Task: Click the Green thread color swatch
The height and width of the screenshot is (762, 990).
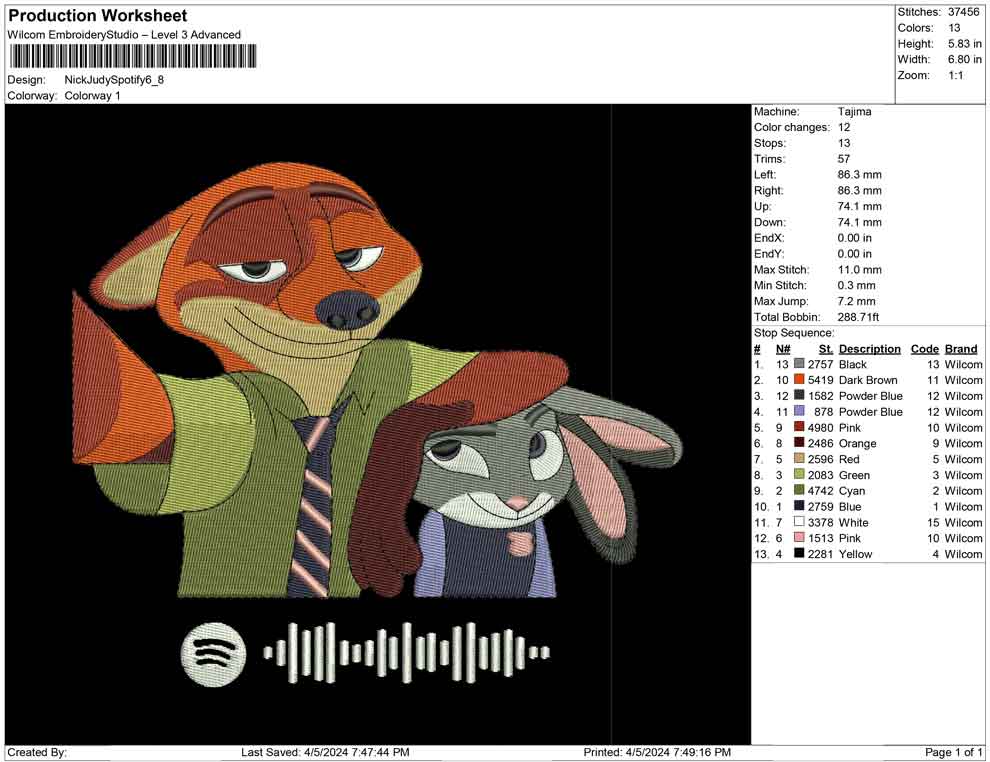Action: (799, 476)
